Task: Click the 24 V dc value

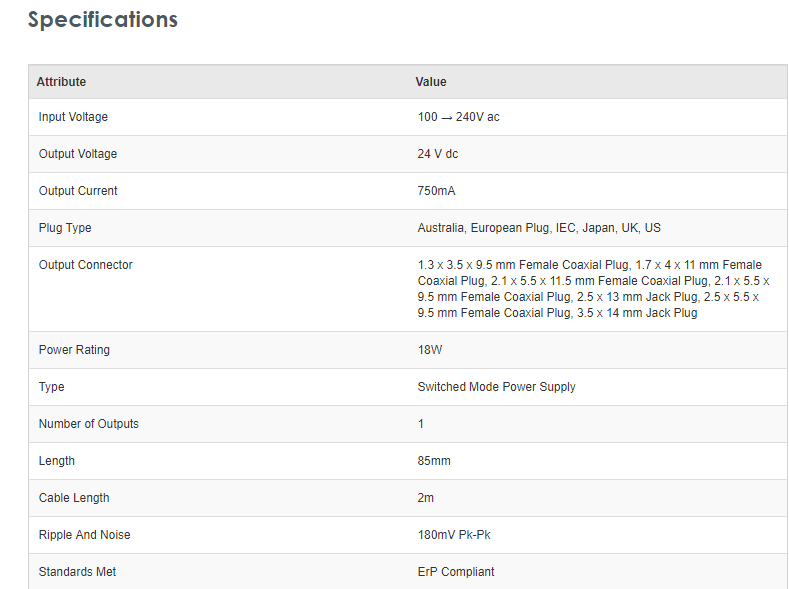Action: 438,154
